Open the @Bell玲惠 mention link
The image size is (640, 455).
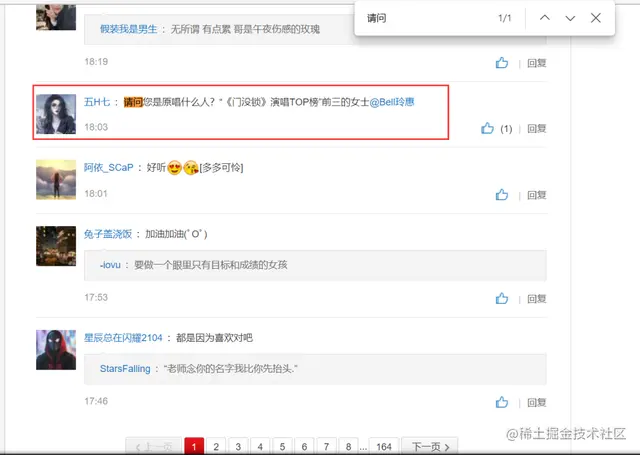(x=392, y=102)
